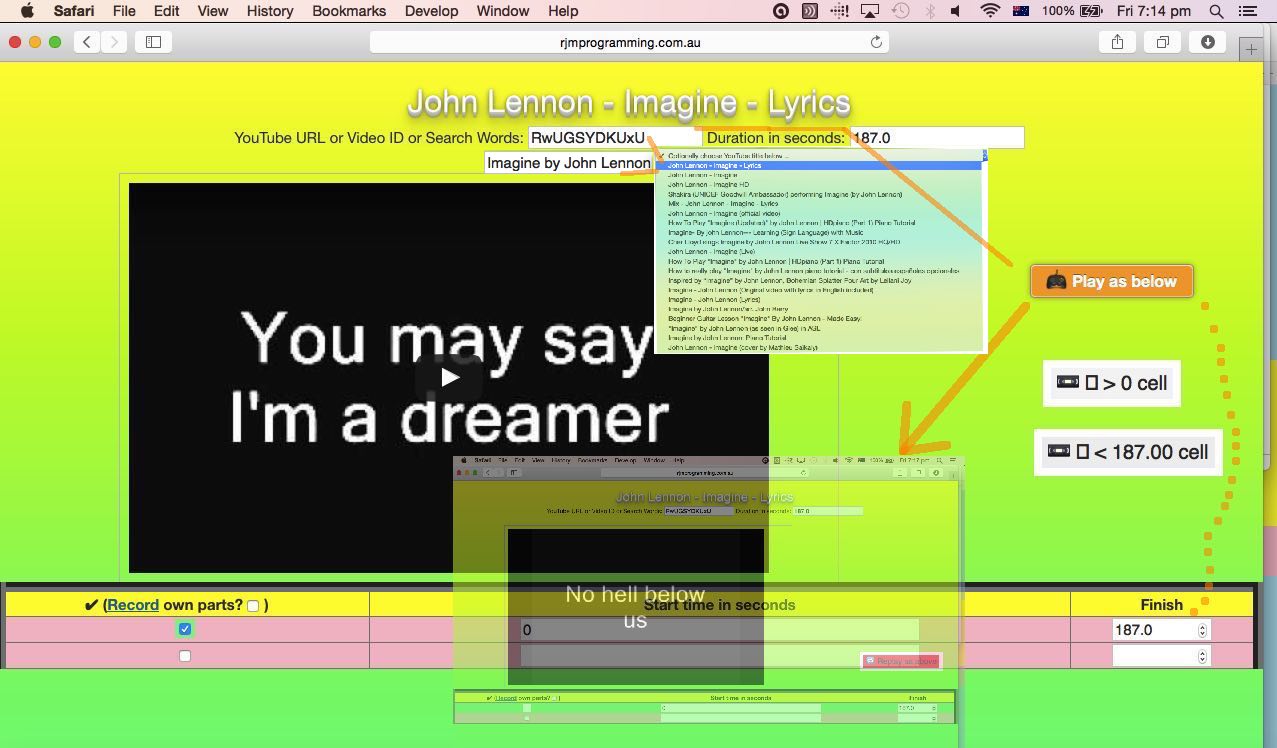Open the Apple menu
This screenshot has width=1277, height=748.
click(27, 11)
